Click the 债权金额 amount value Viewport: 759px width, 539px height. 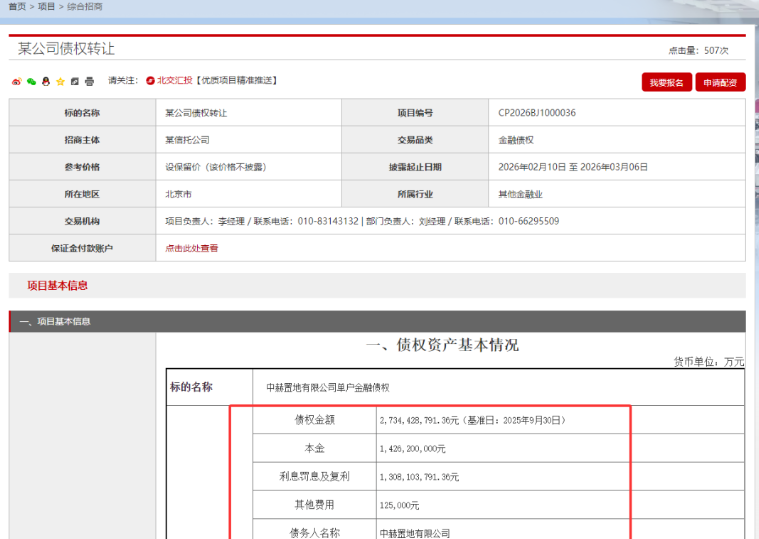pos(472,421)
